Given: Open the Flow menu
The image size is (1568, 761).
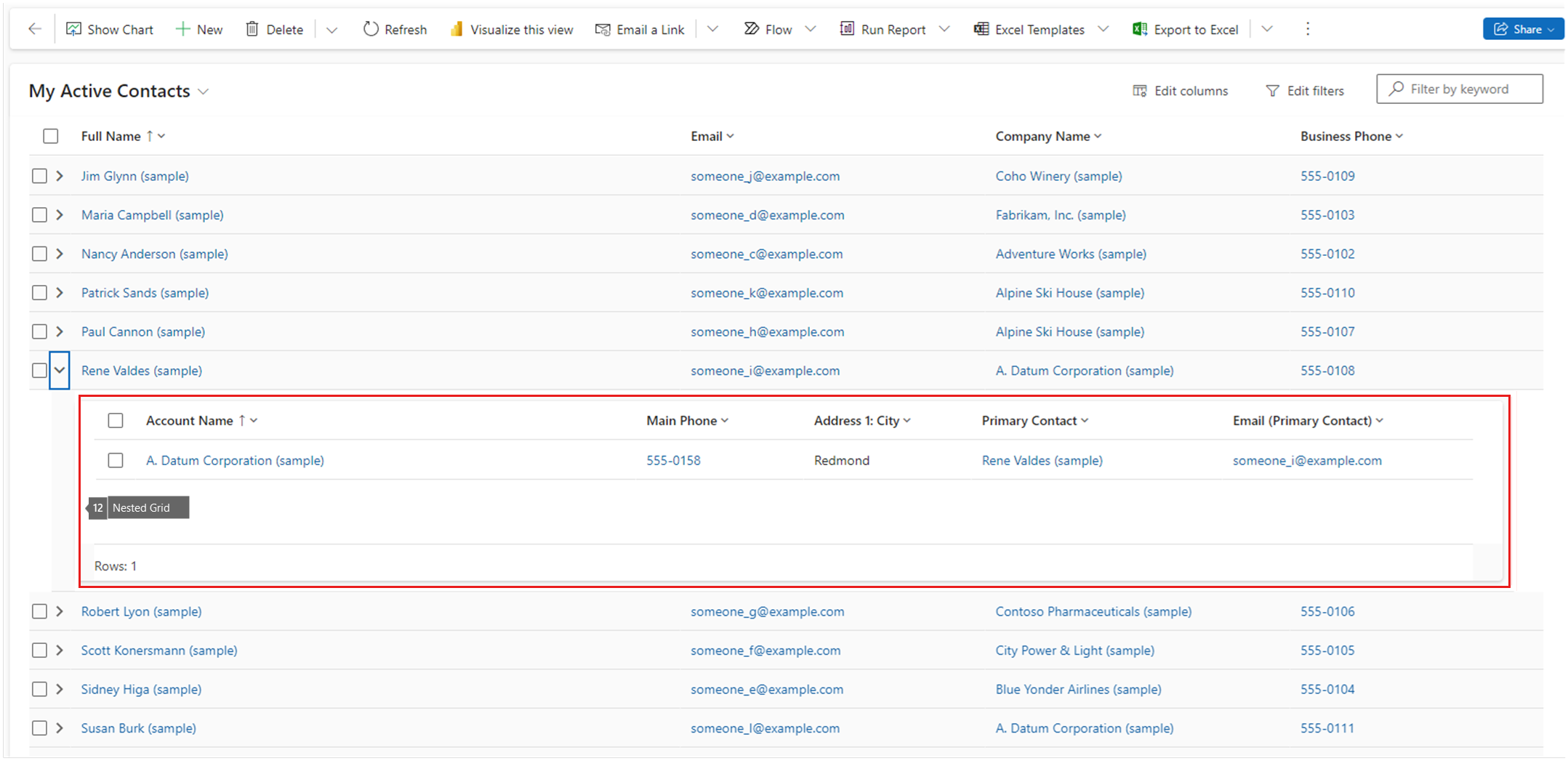Looking at the screenshot, I should point(778,29).
